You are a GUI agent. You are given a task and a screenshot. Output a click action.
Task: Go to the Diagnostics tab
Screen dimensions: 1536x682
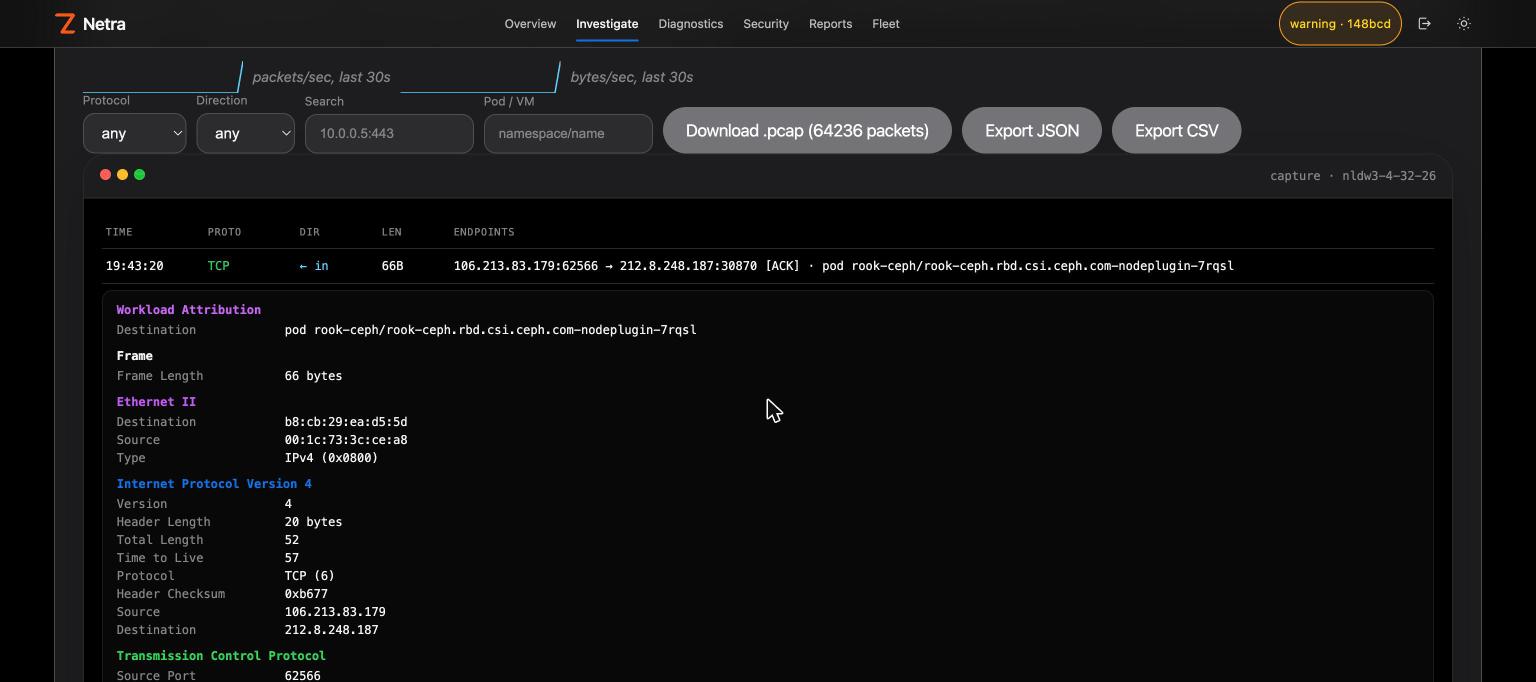pos(691,24)
